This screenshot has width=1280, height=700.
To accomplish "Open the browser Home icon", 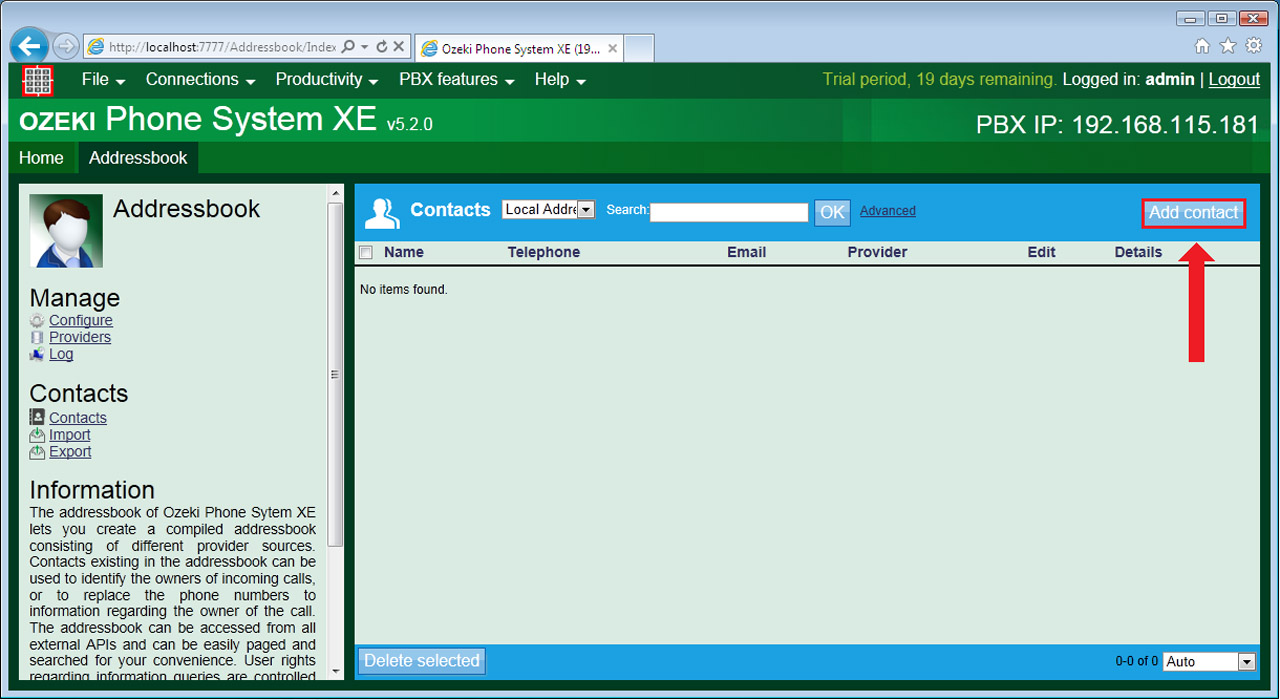I will tap(1202, 46).
